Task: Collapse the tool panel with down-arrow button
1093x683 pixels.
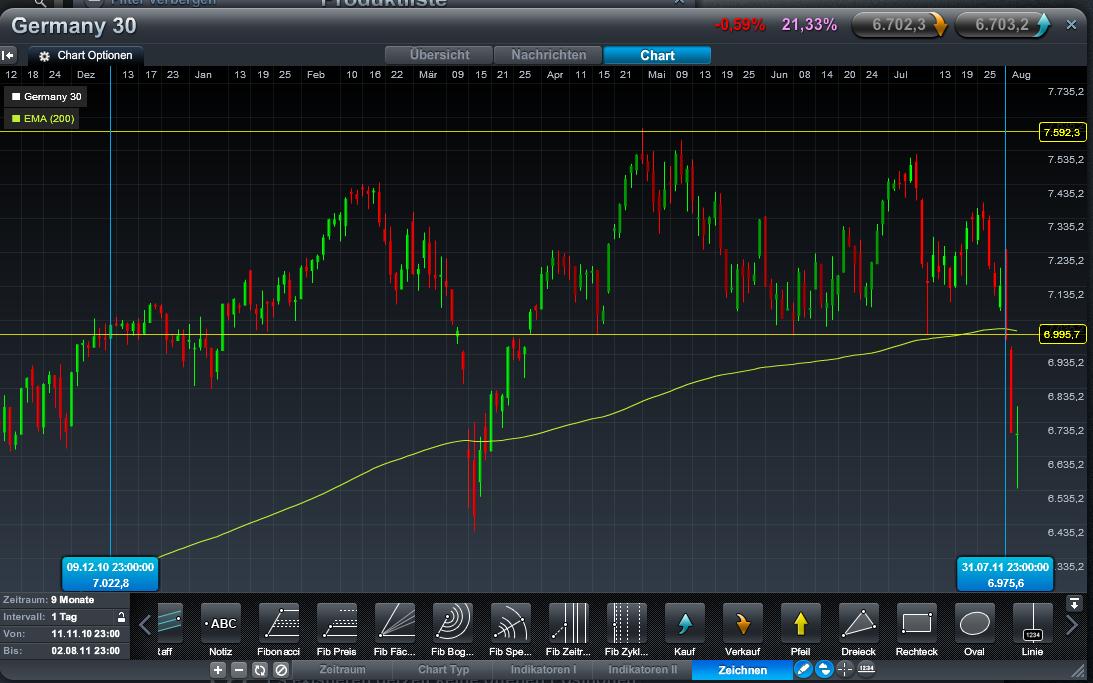Action: (x=1074, y=604)
